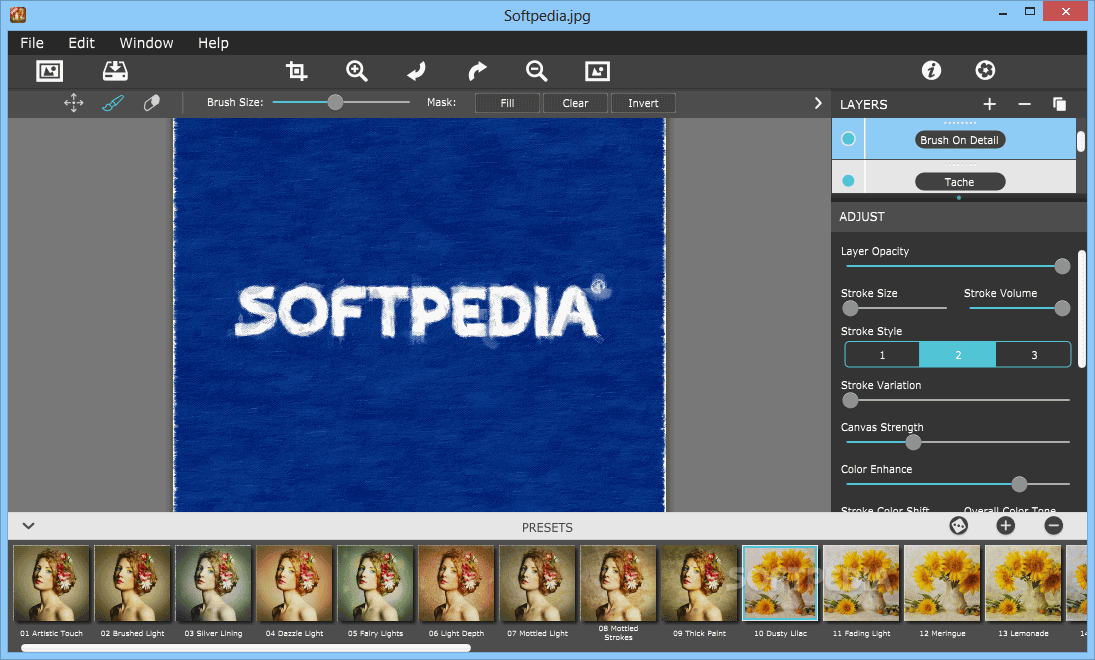Image resolution: width=1095 pixels, height=660 pixels.
Task: Apply the 06 Light Depth preset
Action: pyautogui.click(x=457, y=584)
